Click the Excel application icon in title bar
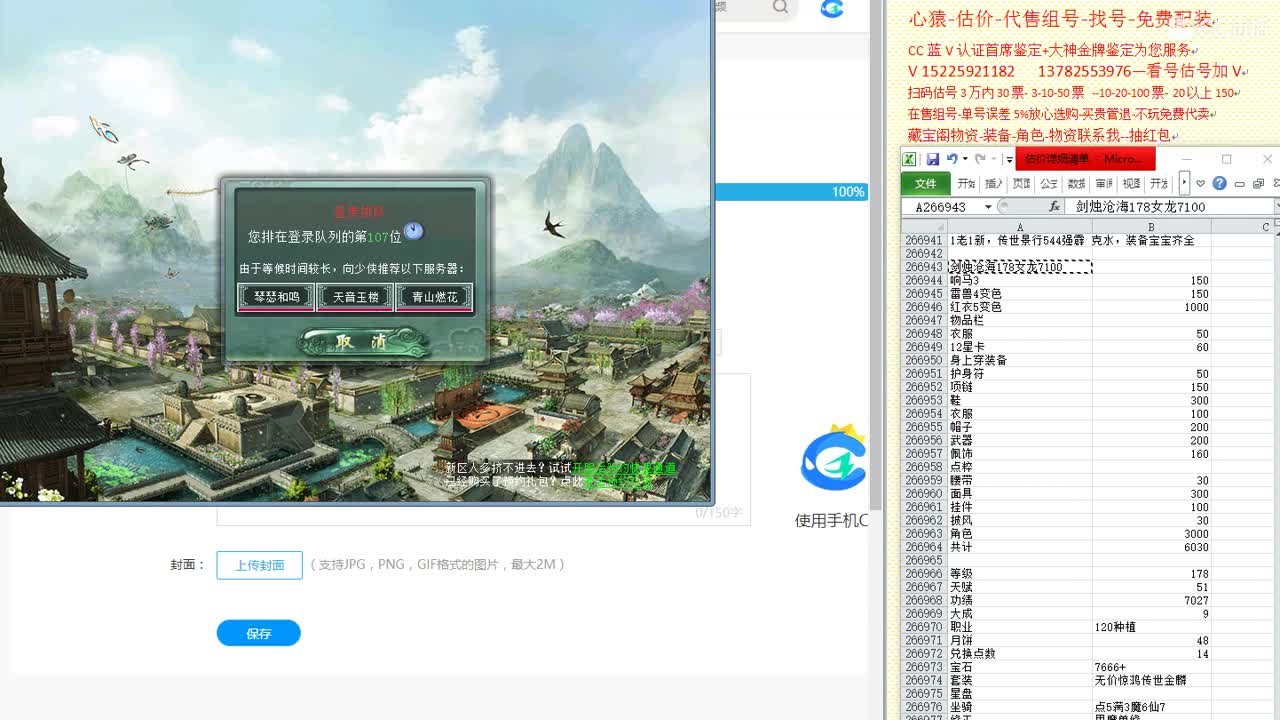This screenshot has width=1280, height=720. [x=909, y=159]
